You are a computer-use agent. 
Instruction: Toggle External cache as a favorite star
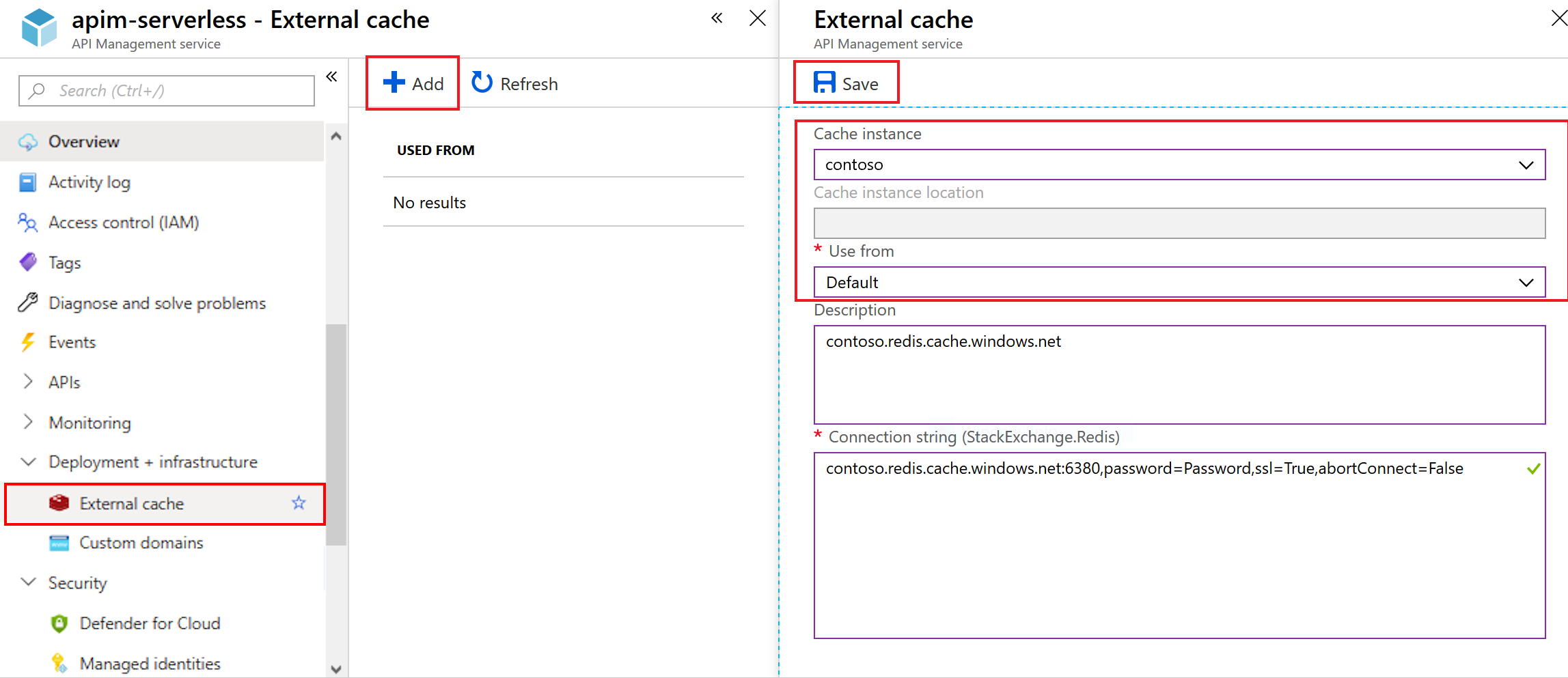299,503
